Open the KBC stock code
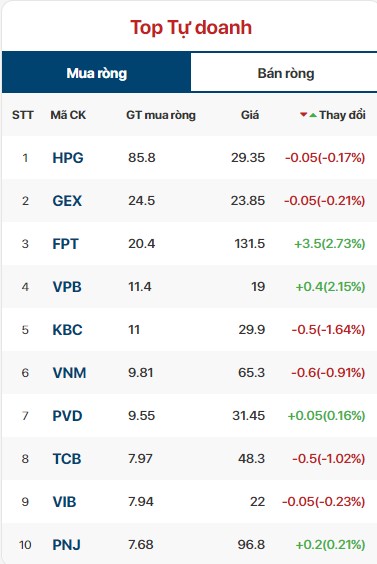377x564 pixels. point(67,330)
